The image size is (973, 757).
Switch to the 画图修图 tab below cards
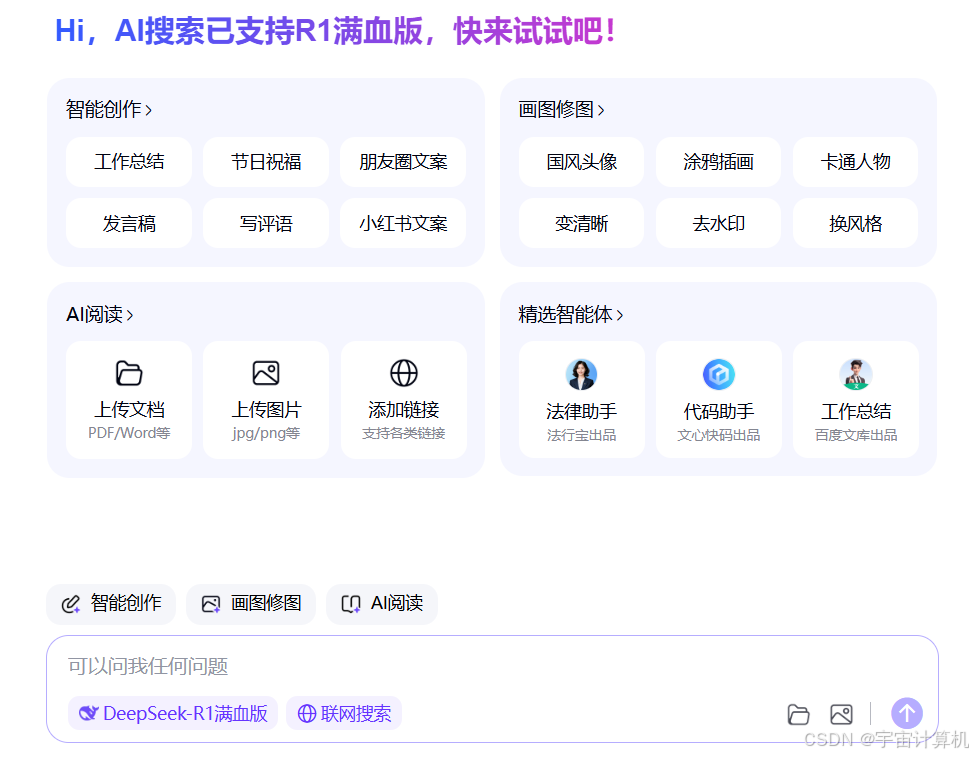pos(251,604)
